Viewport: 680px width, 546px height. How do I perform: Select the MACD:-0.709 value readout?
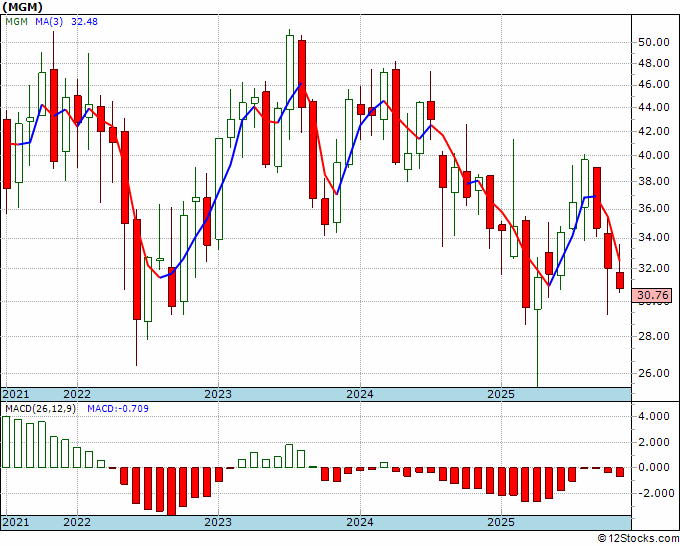(x=118, y=409)
